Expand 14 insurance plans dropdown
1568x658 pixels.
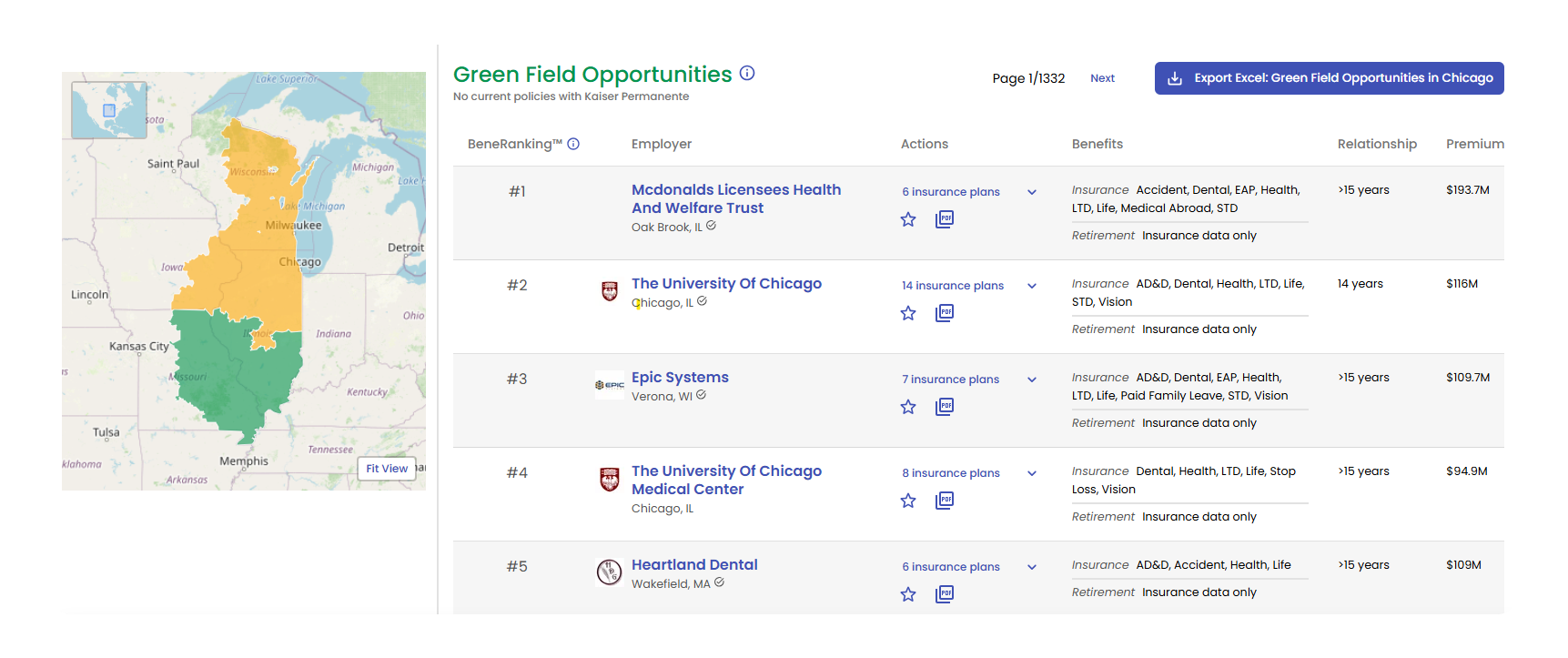[x=1032, y=286]
